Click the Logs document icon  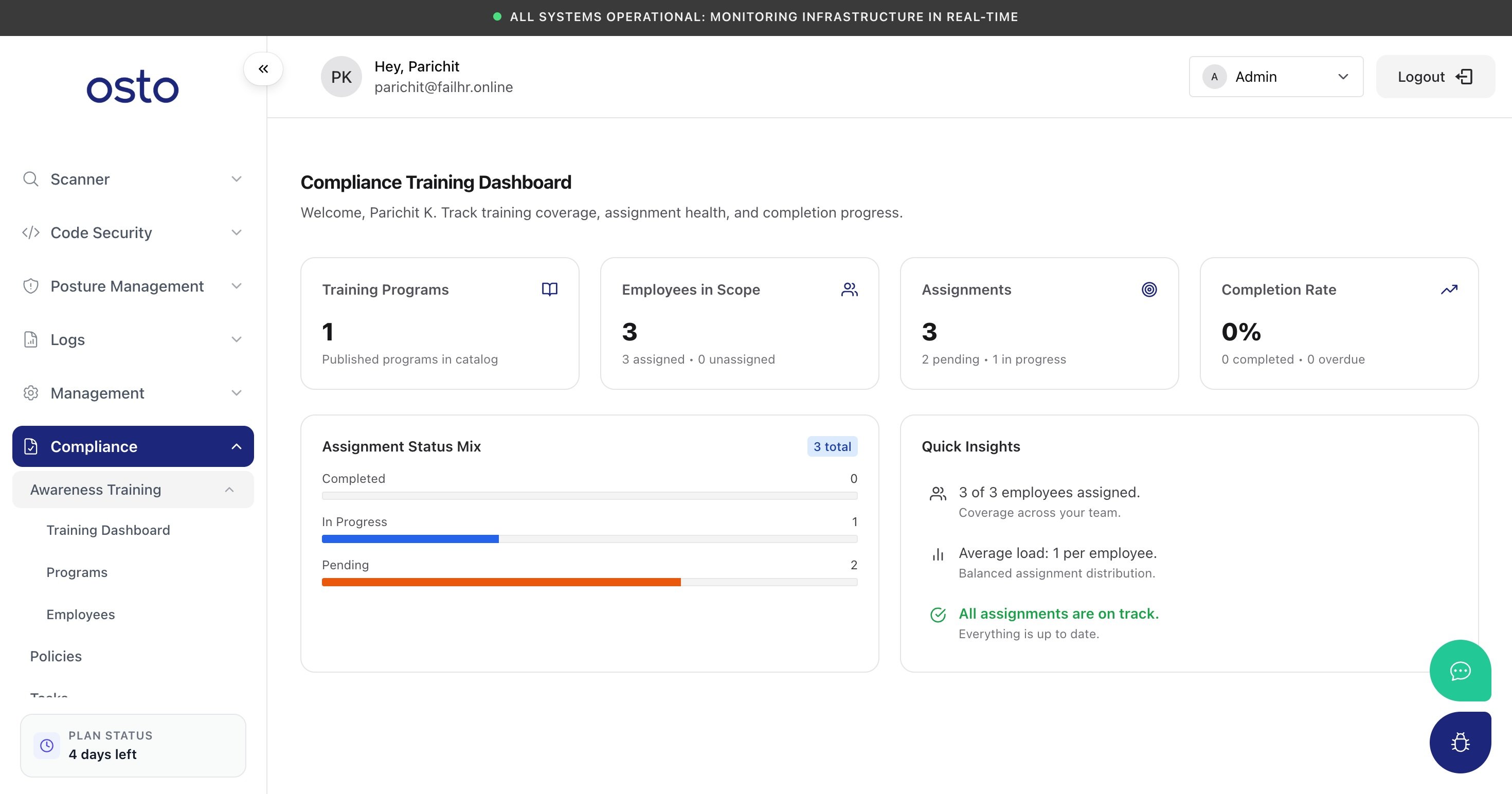click(30, 339)
